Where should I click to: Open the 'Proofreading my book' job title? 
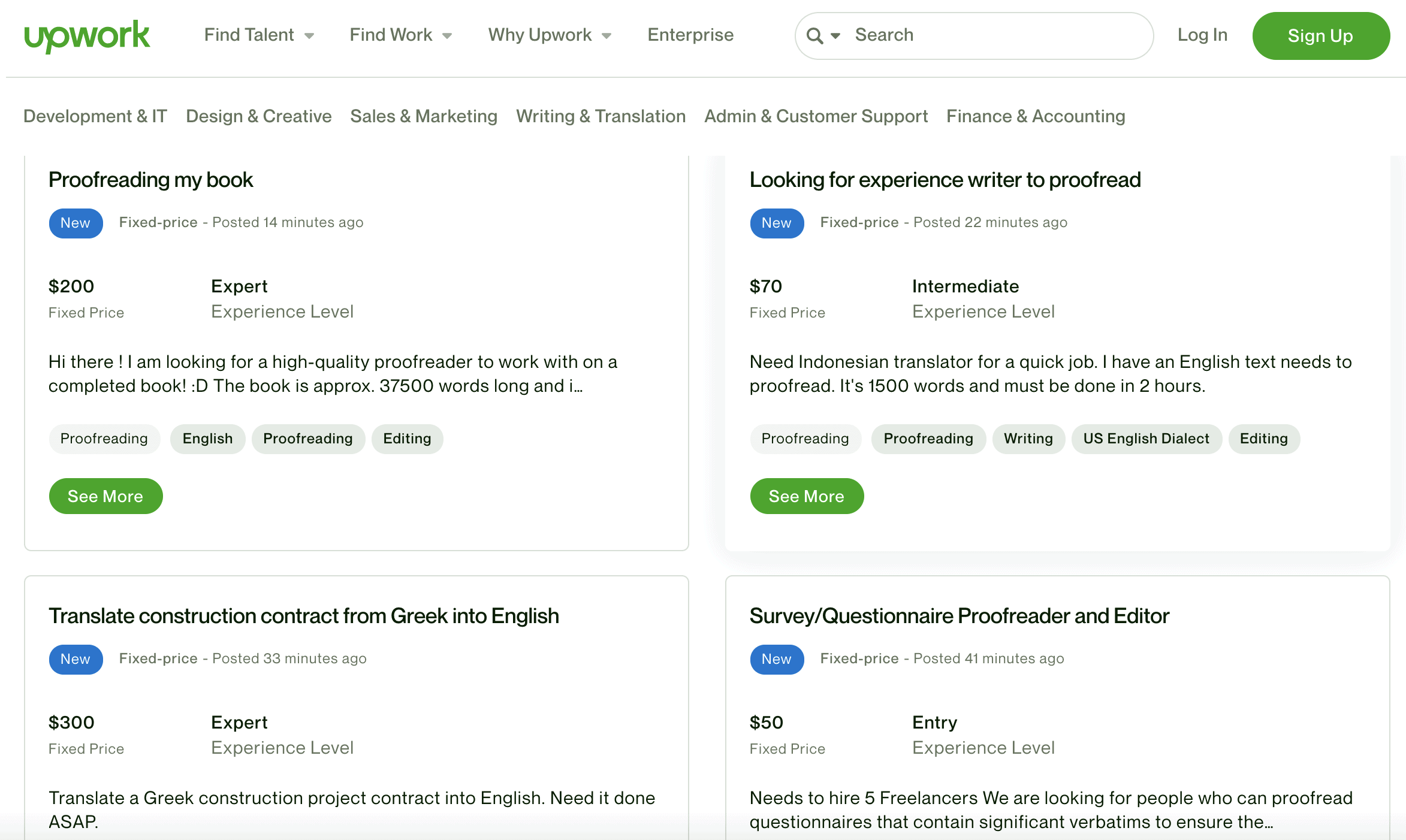pos(151,180)
